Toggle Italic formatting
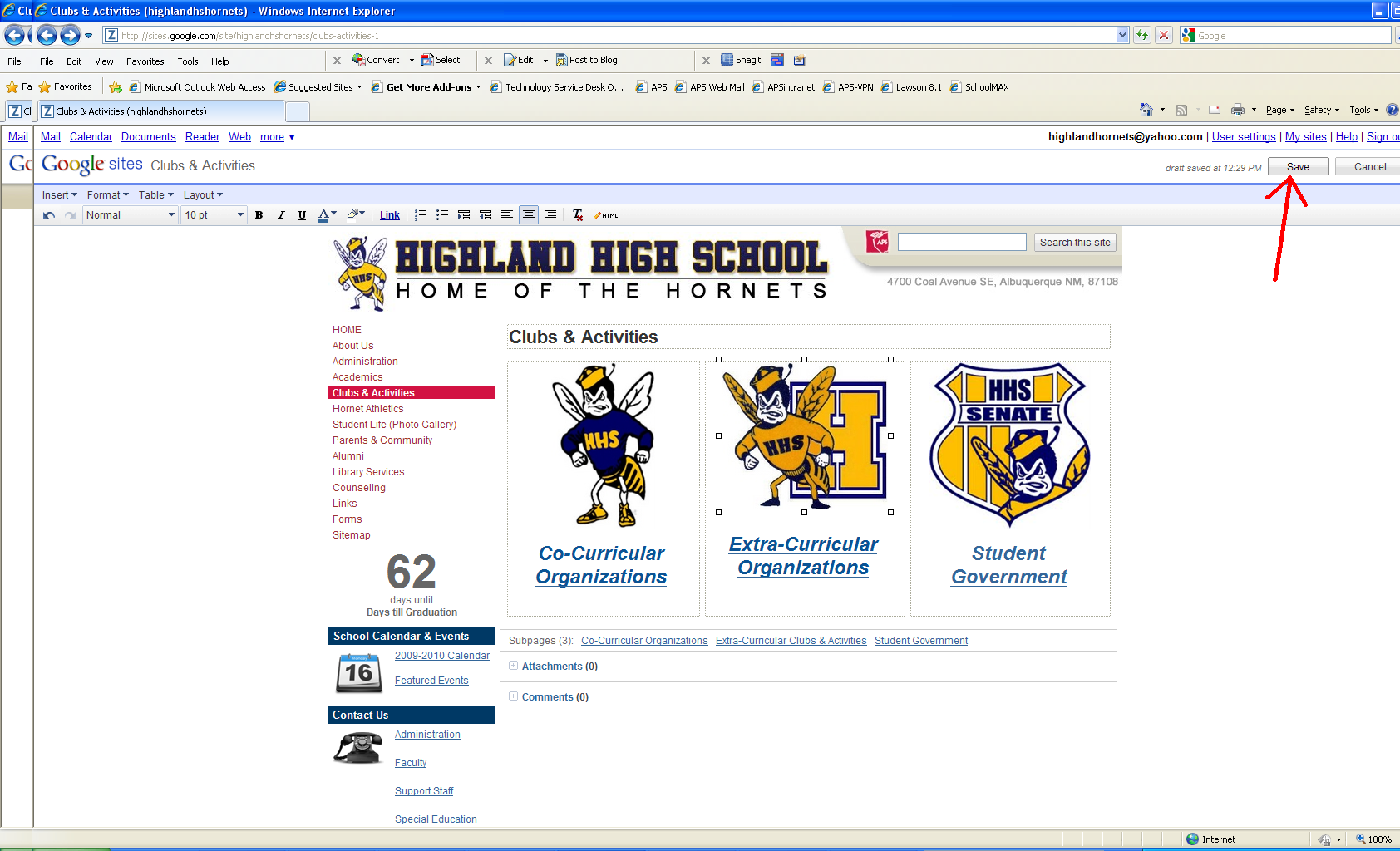1400x851 pixels. pyautogui.click(x=281, y=215)
